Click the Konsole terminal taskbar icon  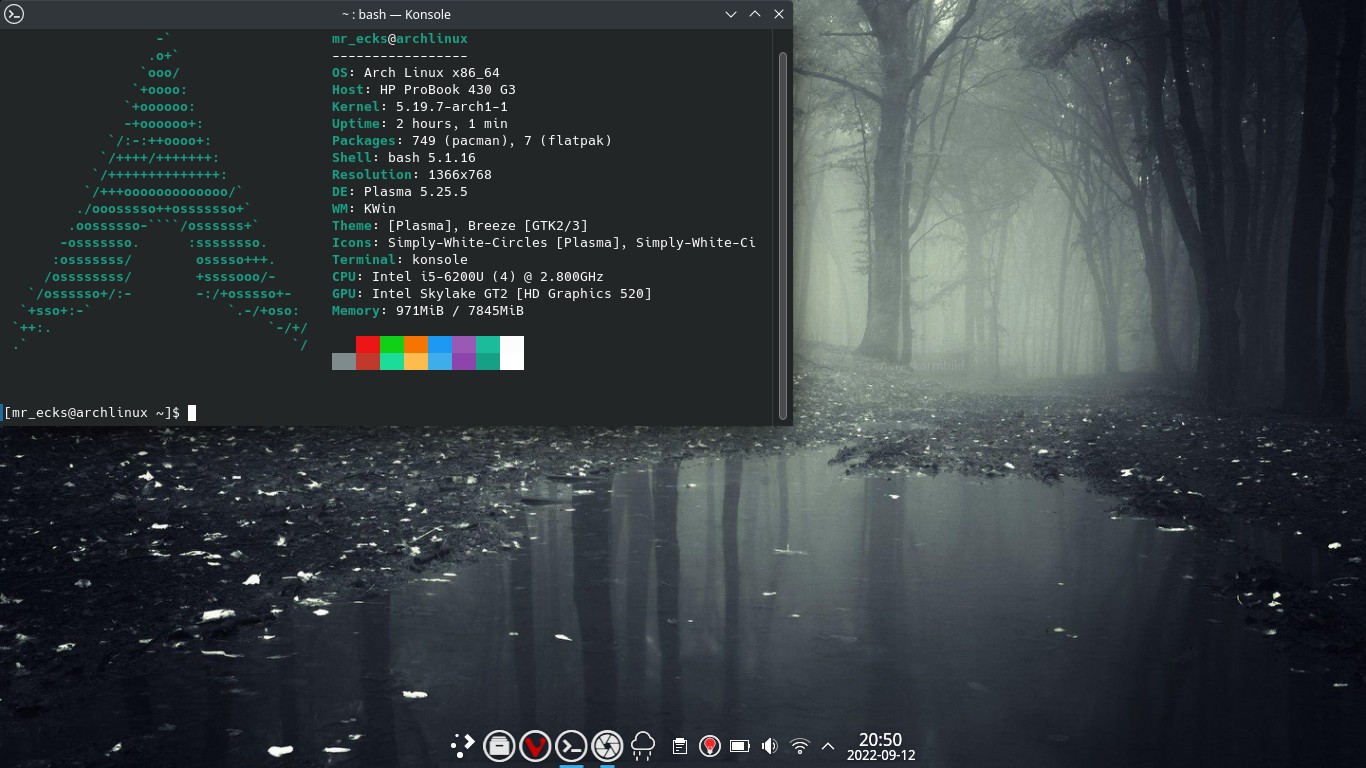pyautogui.click(x=571, y=745)
